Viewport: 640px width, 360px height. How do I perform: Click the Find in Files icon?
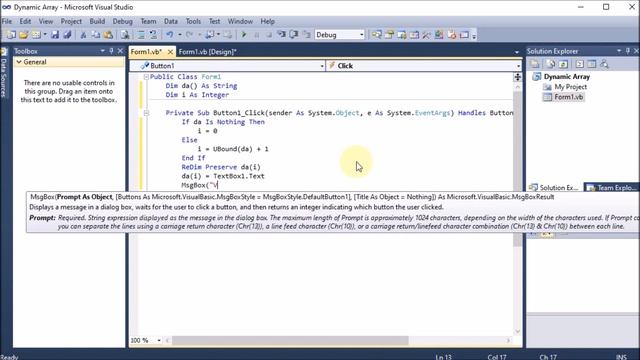[125, 35]
